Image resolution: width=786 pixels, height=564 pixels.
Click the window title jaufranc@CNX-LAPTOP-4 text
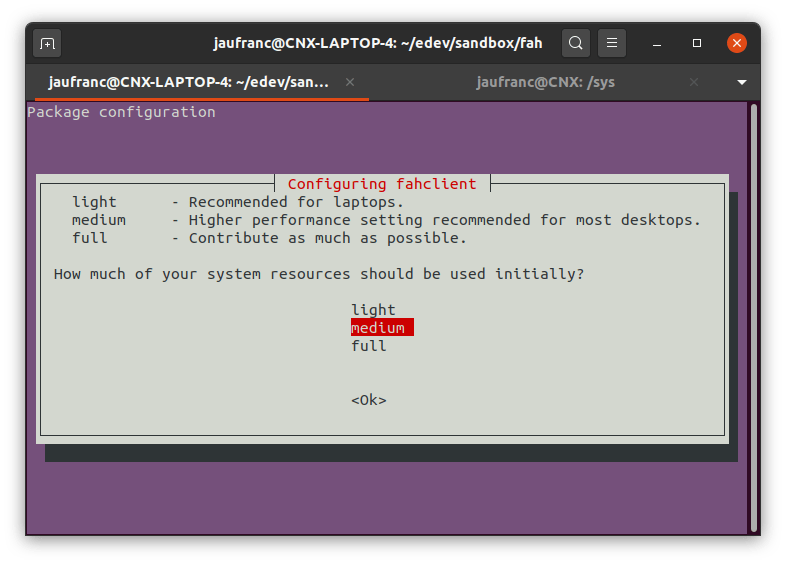tap(378, 44)
